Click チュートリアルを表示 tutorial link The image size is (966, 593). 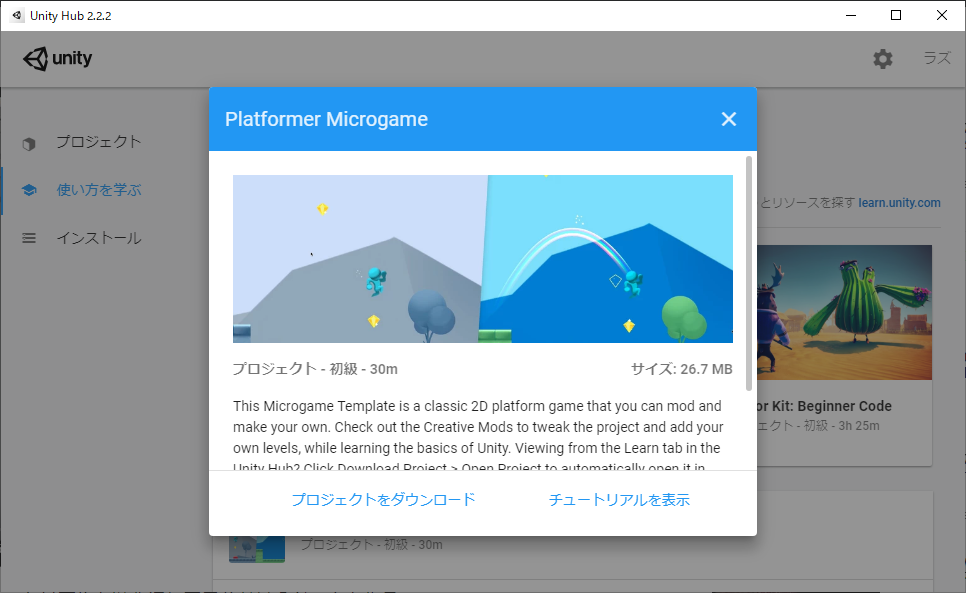pyautogui.click(x=619, y=499)
